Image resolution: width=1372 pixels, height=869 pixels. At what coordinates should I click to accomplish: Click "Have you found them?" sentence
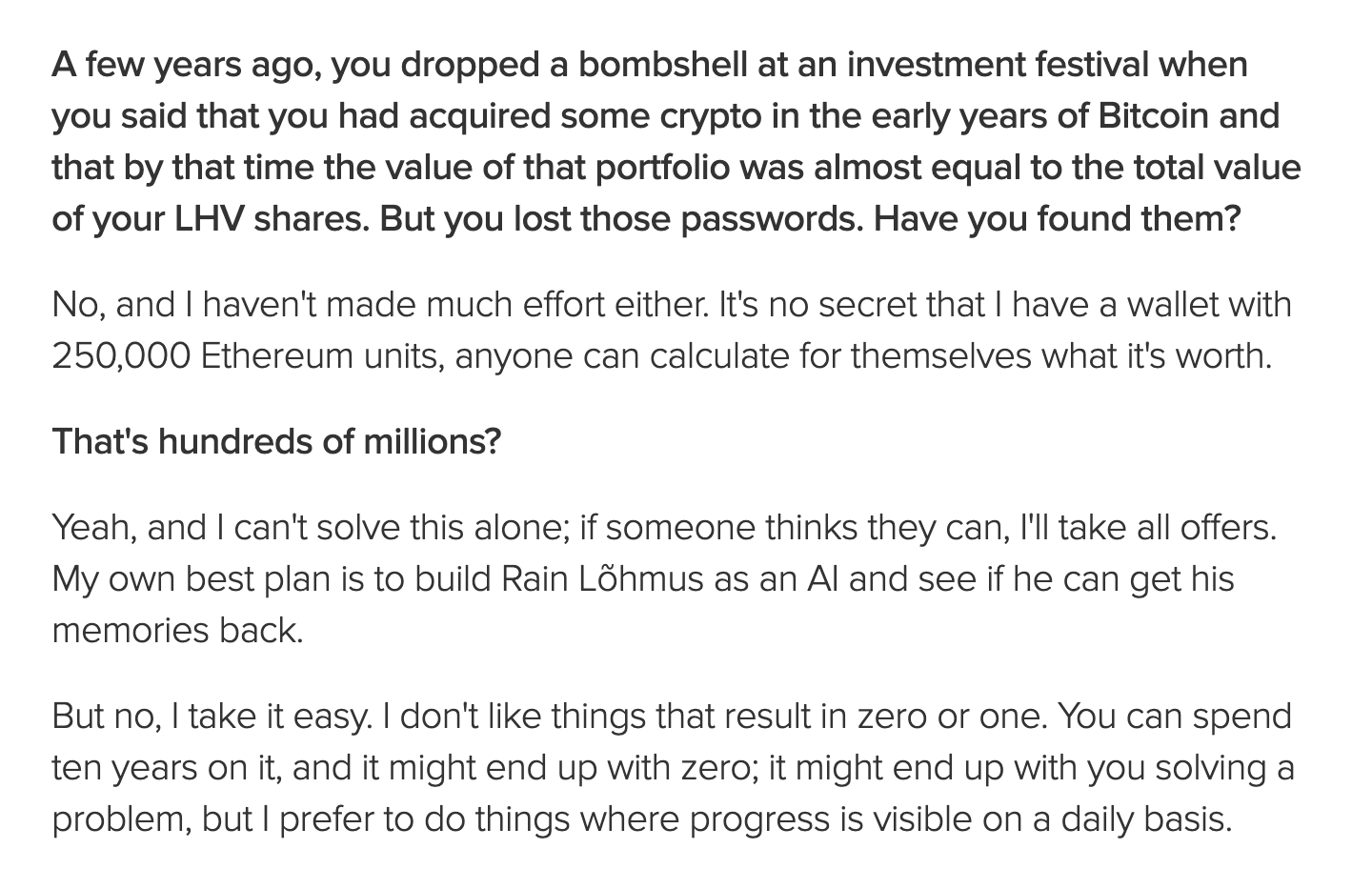(1058, 219)
